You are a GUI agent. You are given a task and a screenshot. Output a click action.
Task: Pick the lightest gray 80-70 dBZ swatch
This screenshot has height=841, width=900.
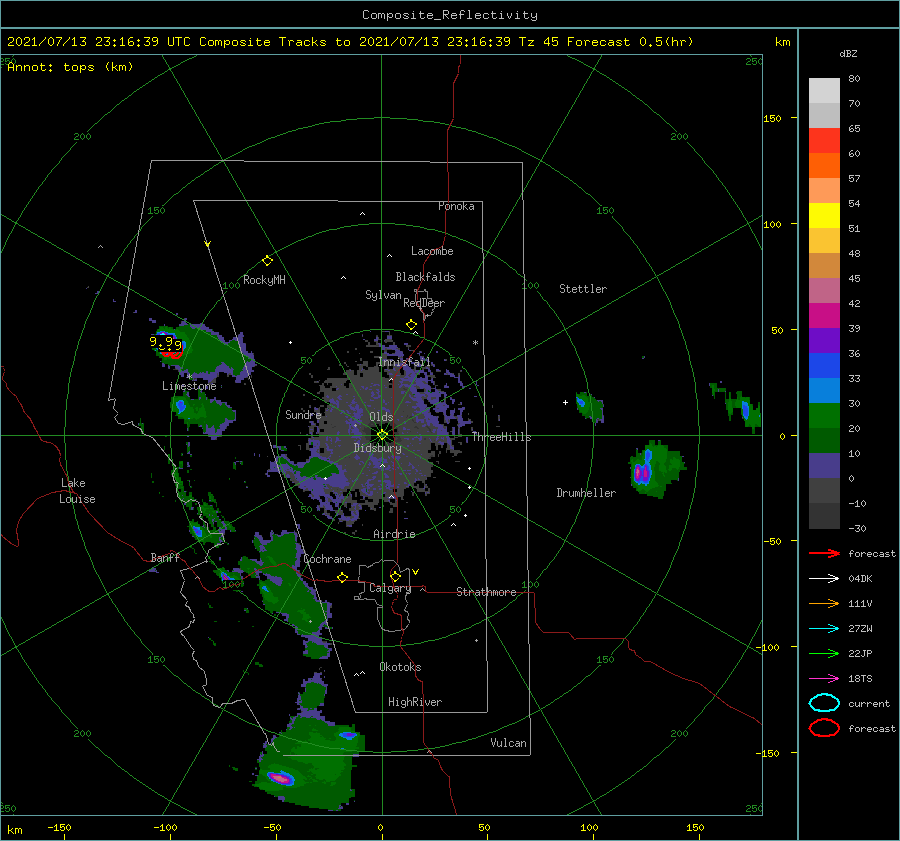(x=824, y=90)
